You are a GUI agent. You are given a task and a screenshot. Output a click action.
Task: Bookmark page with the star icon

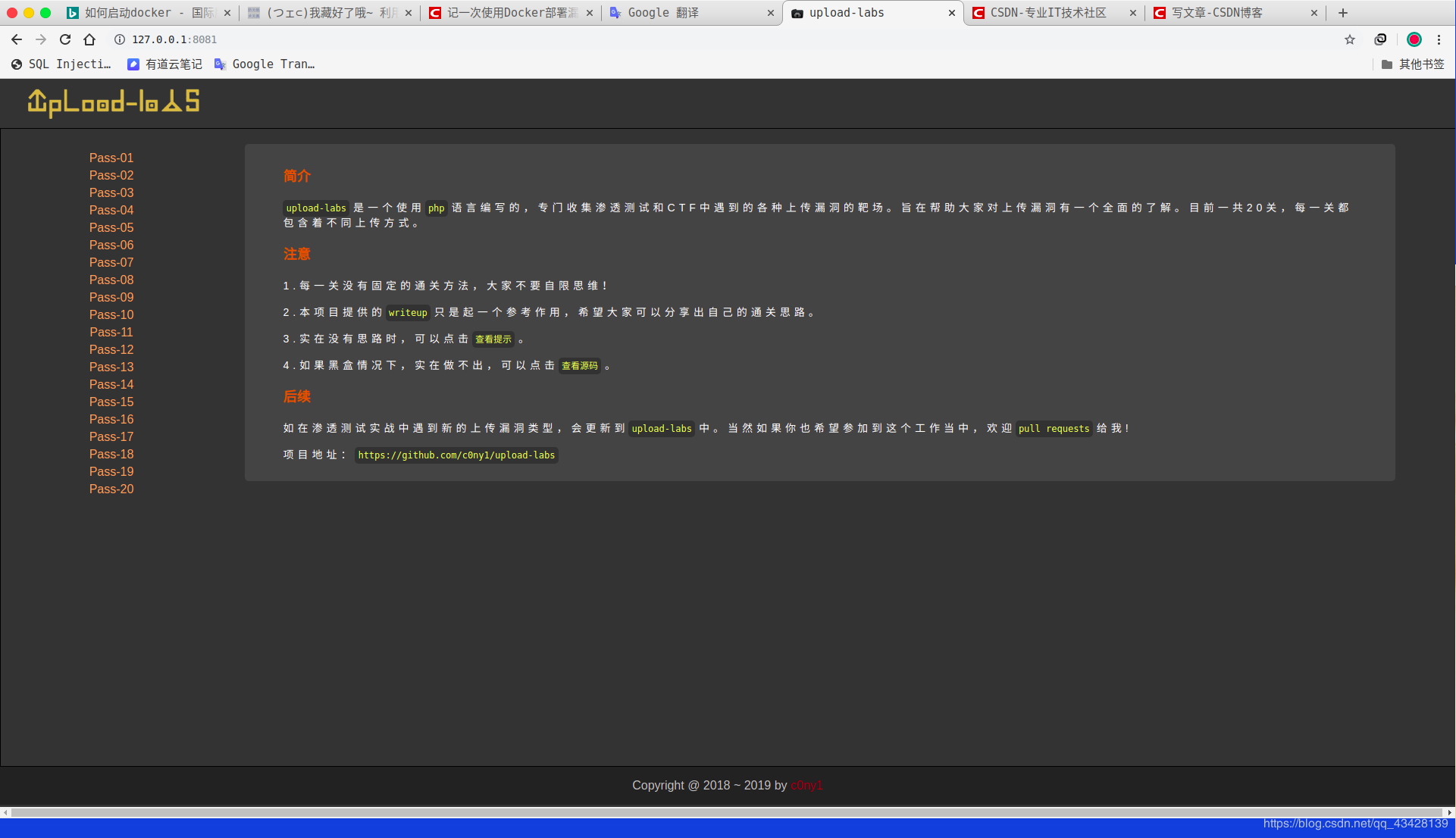point(1350,39)
